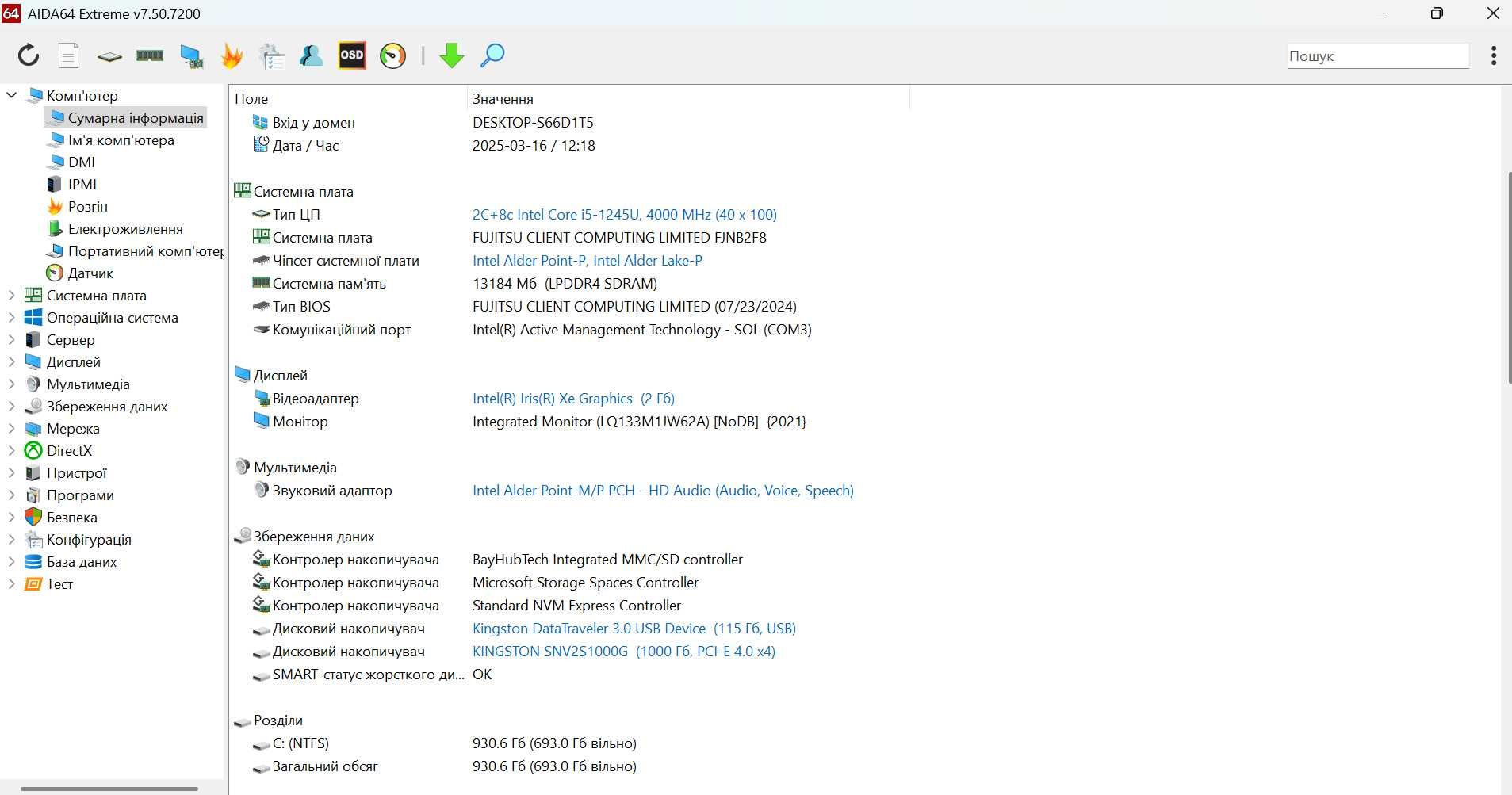Click the green download updates arrow
The width and height of the screenshot is (1512, 795).
pyautogui.click(x=451, y=55)
